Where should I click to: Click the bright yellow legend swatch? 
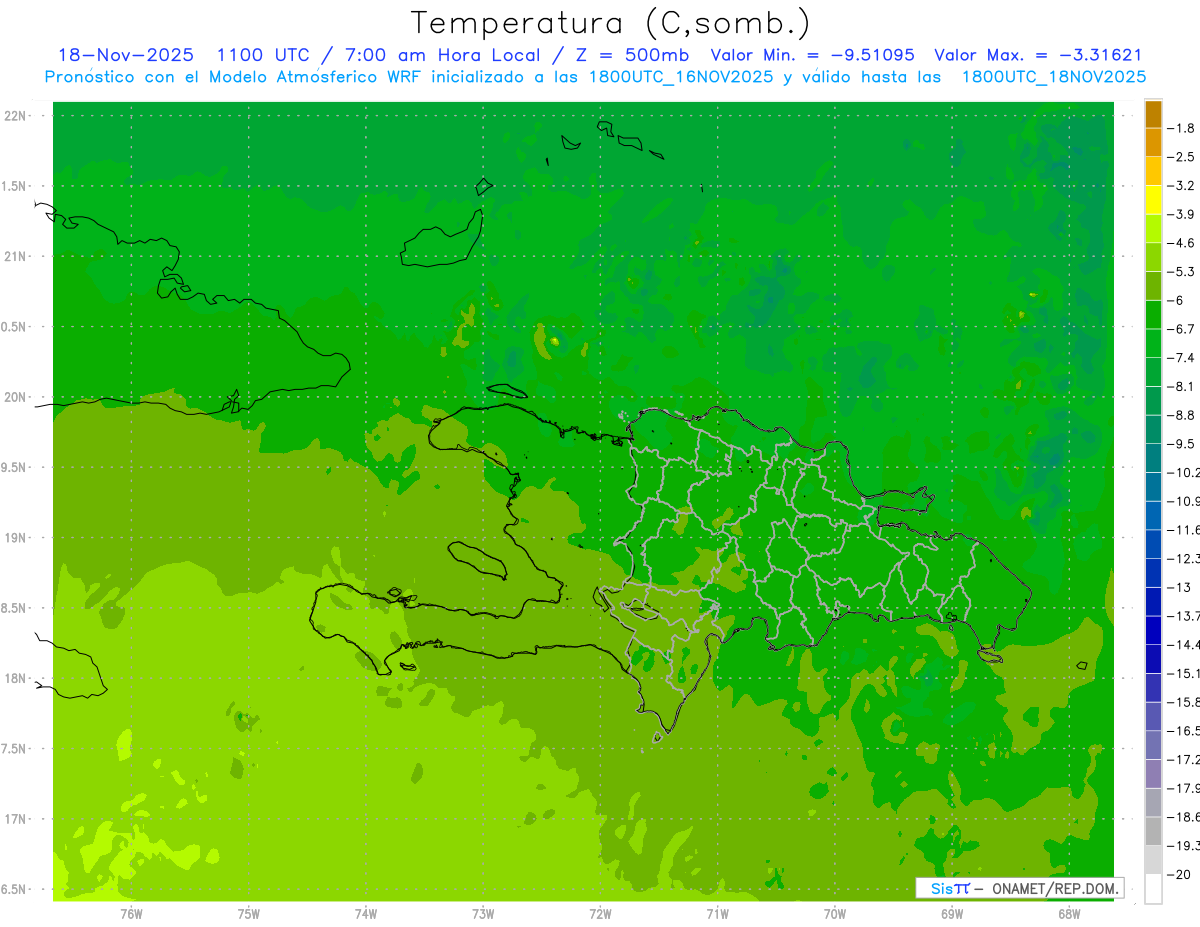point(1153,200)
